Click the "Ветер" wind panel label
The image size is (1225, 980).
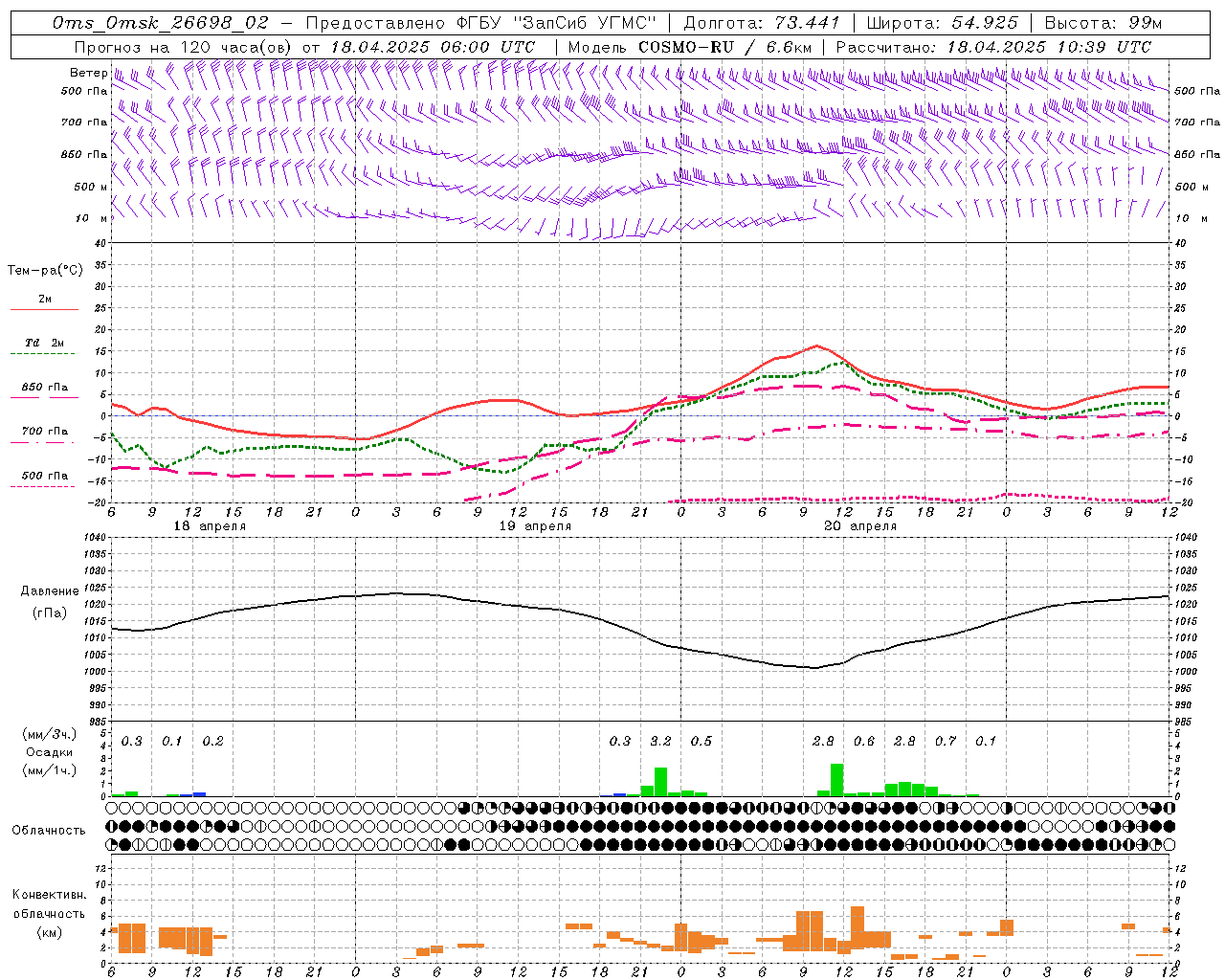coord(89,73)
